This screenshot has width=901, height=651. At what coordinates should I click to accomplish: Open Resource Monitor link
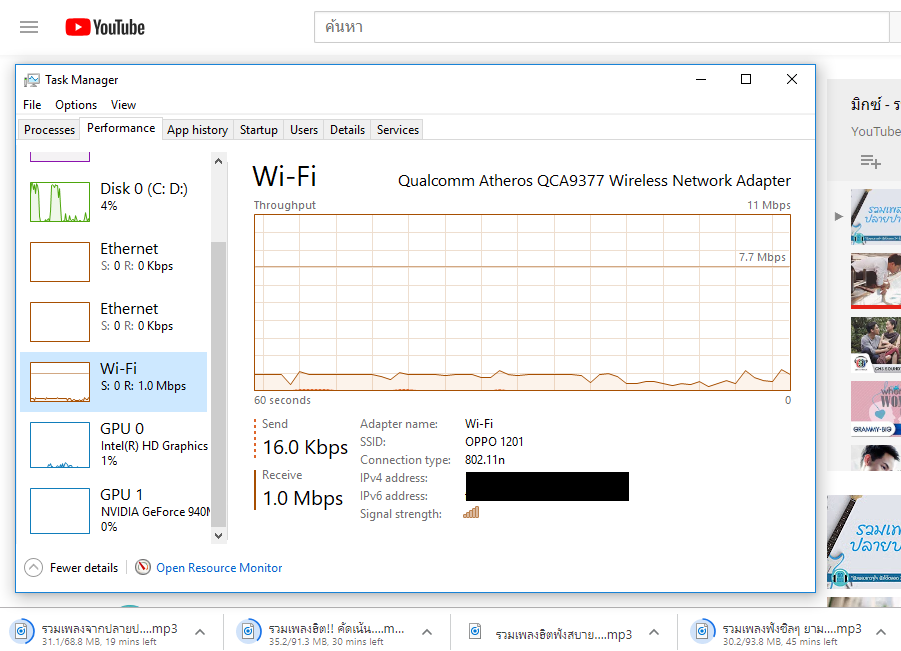(219, 567)
